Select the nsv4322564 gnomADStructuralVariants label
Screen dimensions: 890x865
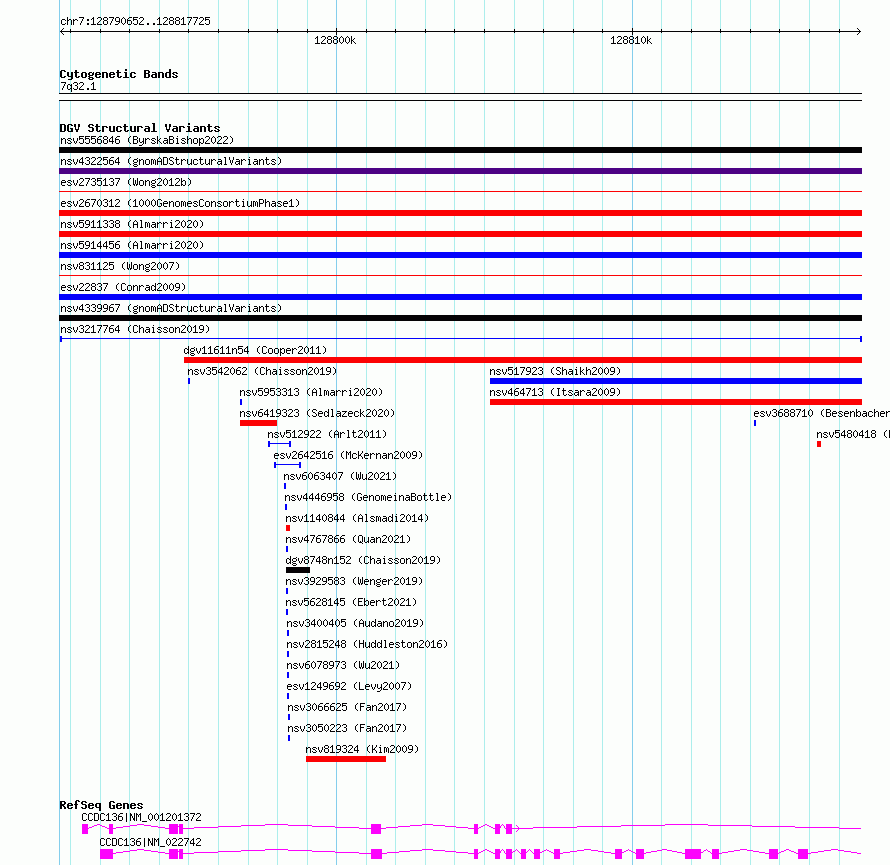pyautogui.click(x=171, y=161)
